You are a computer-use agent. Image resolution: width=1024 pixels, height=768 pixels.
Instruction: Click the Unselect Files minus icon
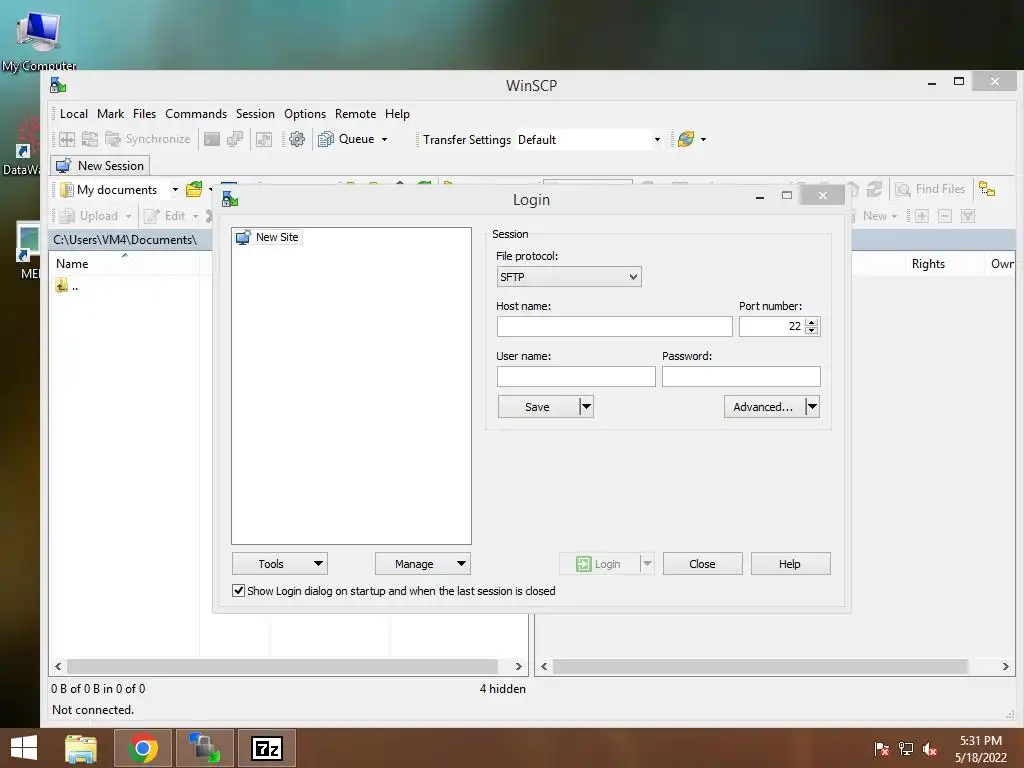(945, 216)
